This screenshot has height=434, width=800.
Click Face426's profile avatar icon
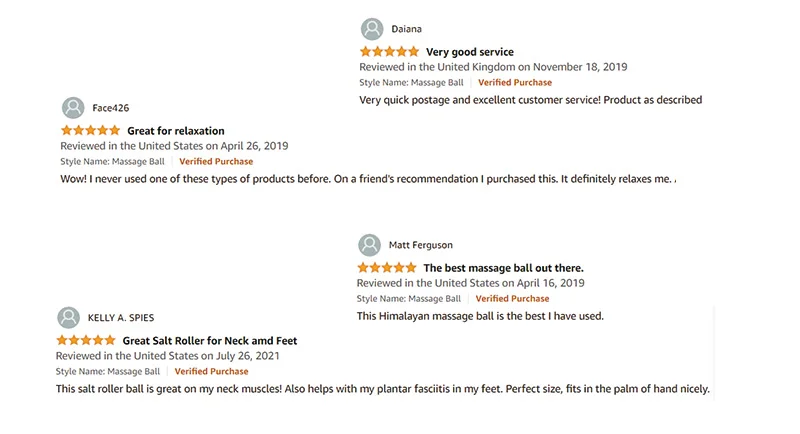pos(73,108)
